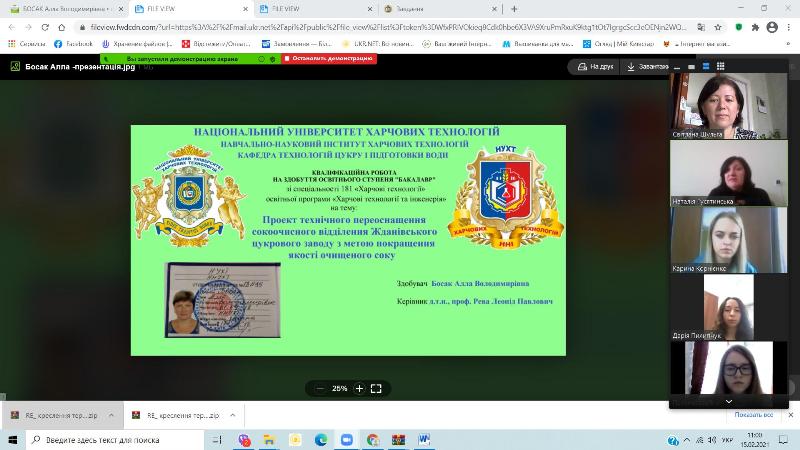This screenshot has height=450, width=800.
Task: Zoom in the image viewer
Action: [359, 389]
